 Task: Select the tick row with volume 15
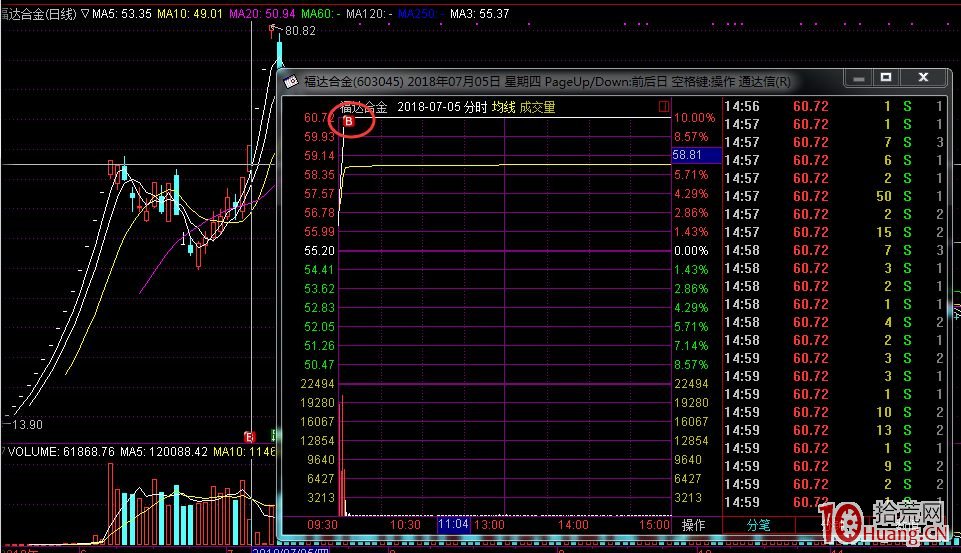(835, 232)
